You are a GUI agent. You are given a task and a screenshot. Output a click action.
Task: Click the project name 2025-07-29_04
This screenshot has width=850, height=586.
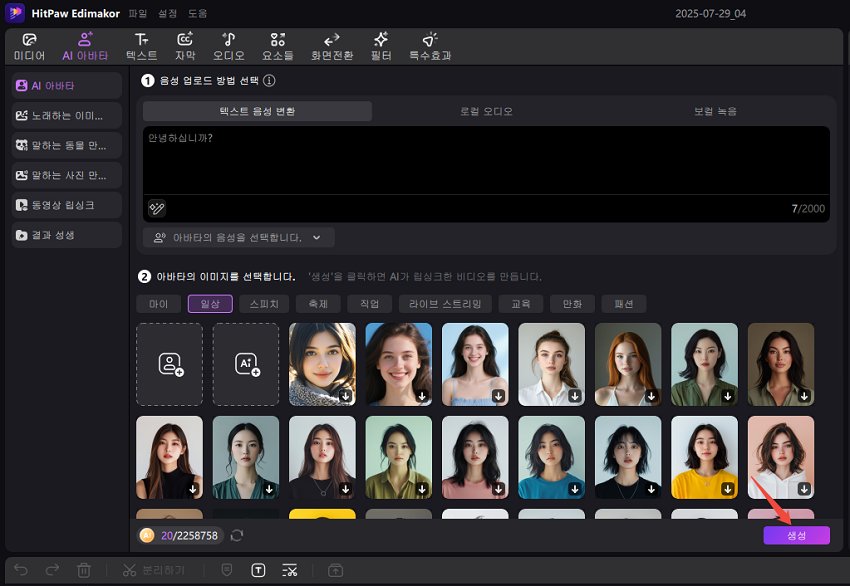[x=710, y=14]
